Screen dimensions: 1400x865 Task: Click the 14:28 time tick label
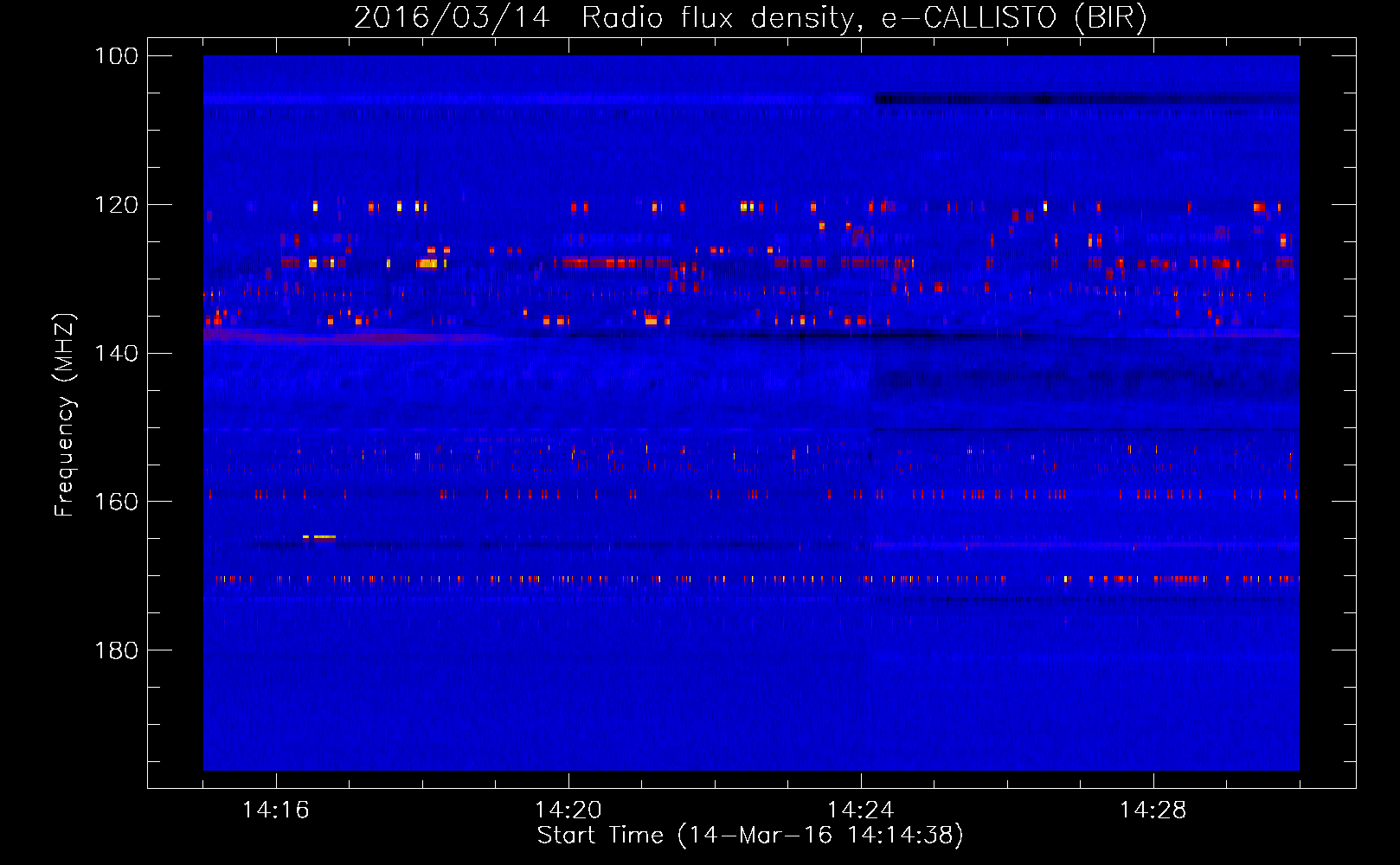[x=1153, y=811]
